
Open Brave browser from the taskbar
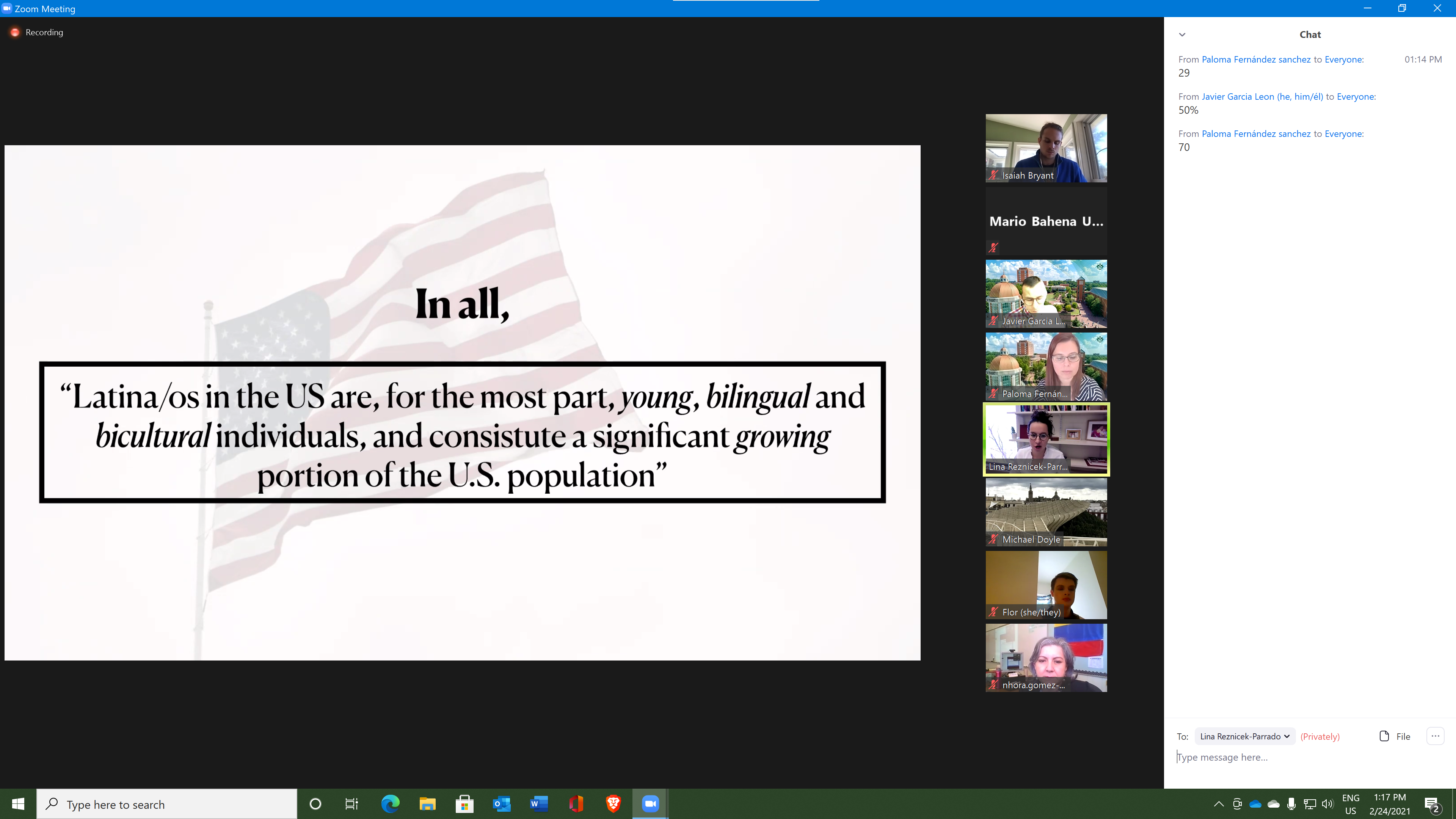coord(613,804)
